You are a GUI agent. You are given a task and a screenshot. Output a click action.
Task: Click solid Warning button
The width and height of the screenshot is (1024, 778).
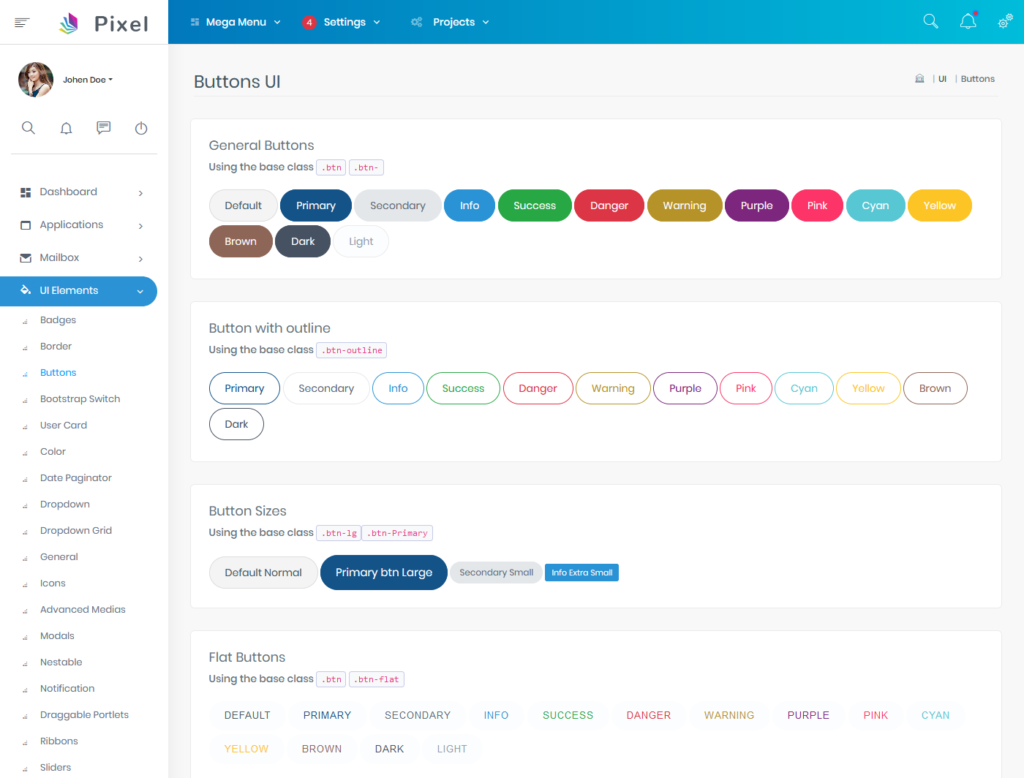[684, 206]
